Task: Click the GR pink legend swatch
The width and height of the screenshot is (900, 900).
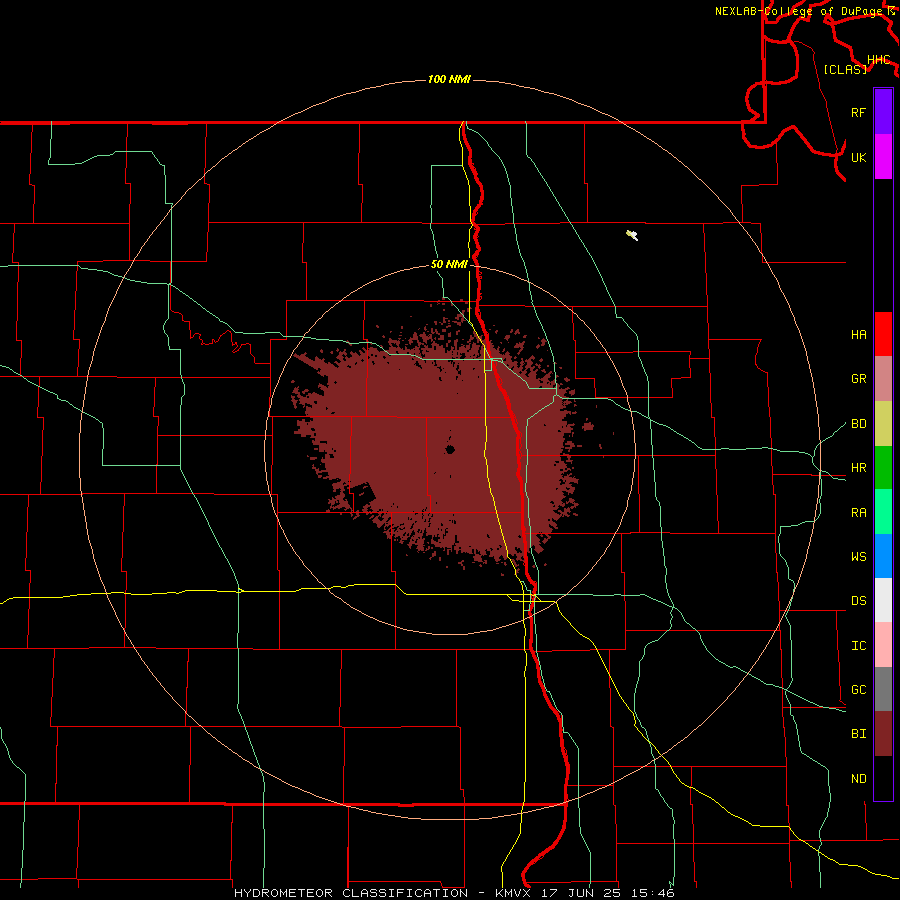Action: [x=883, y=379]
